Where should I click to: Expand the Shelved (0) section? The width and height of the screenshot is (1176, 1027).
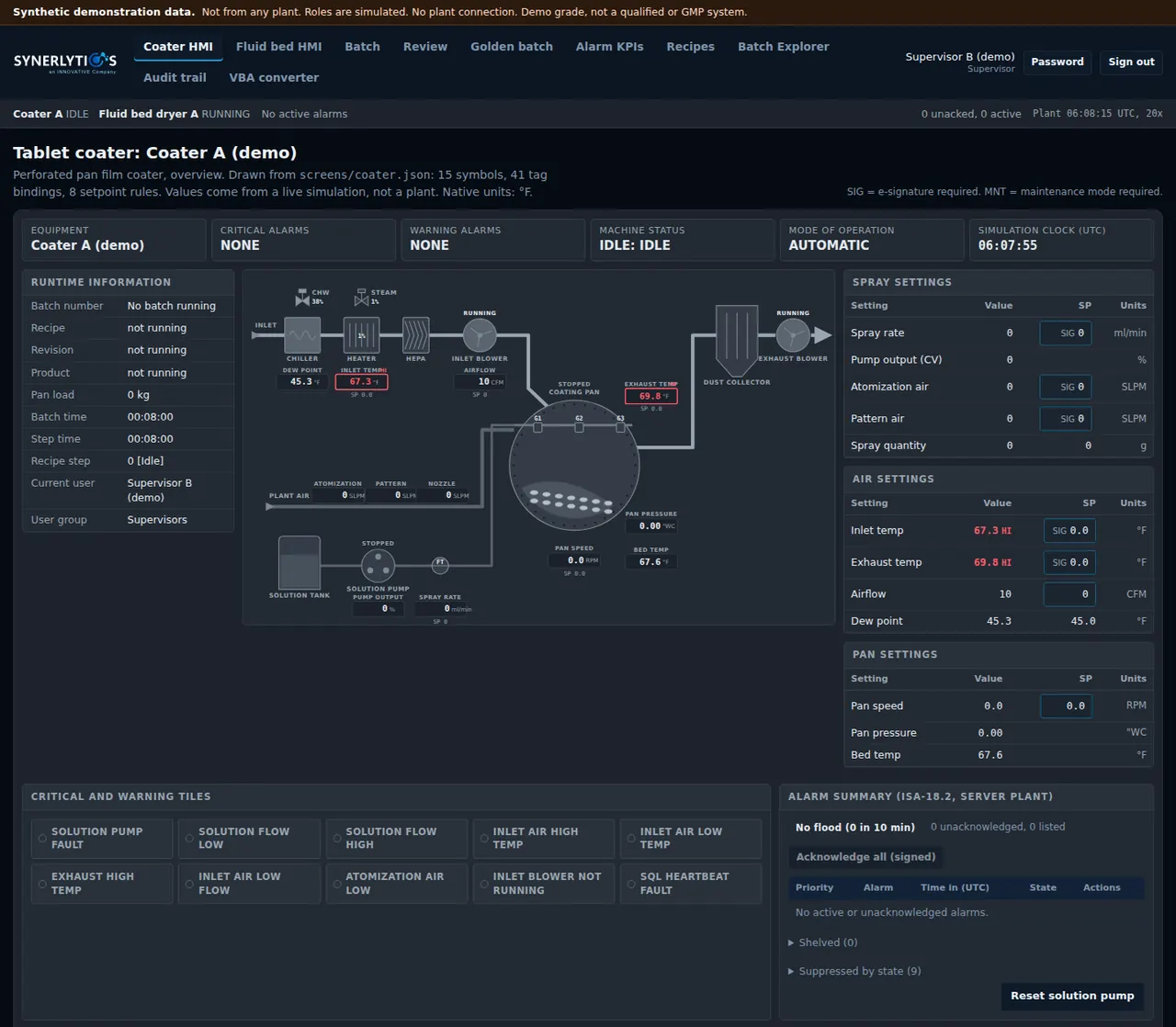pyautogui.click(x=823, y=942)
